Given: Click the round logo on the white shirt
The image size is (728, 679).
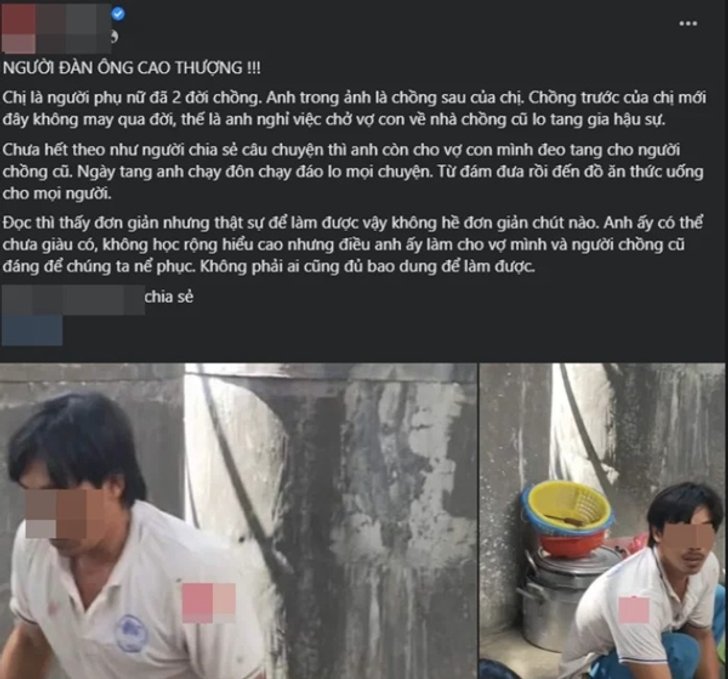Looking at the screenshot, I should click(131, 633).
